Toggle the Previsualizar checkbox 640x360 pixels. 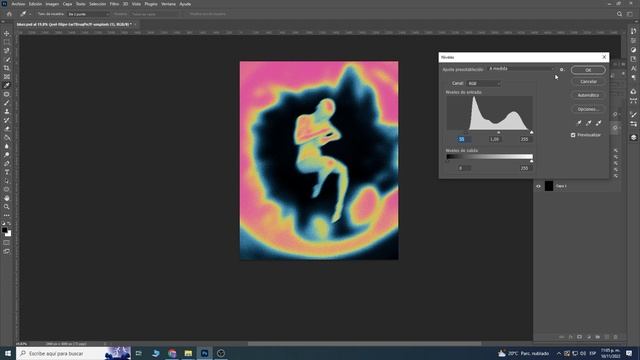click(573, 135)
